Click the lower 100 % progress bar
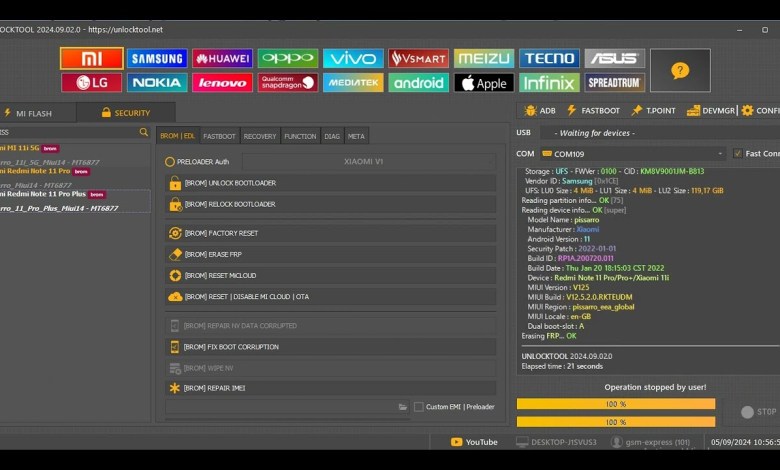 pos(616,422)
